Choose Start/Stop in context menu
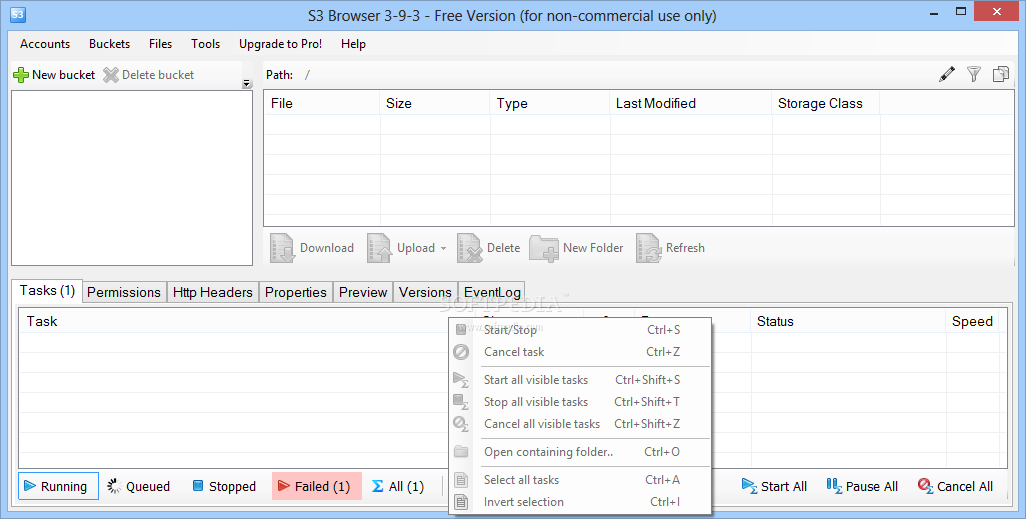 click(580, 330)
